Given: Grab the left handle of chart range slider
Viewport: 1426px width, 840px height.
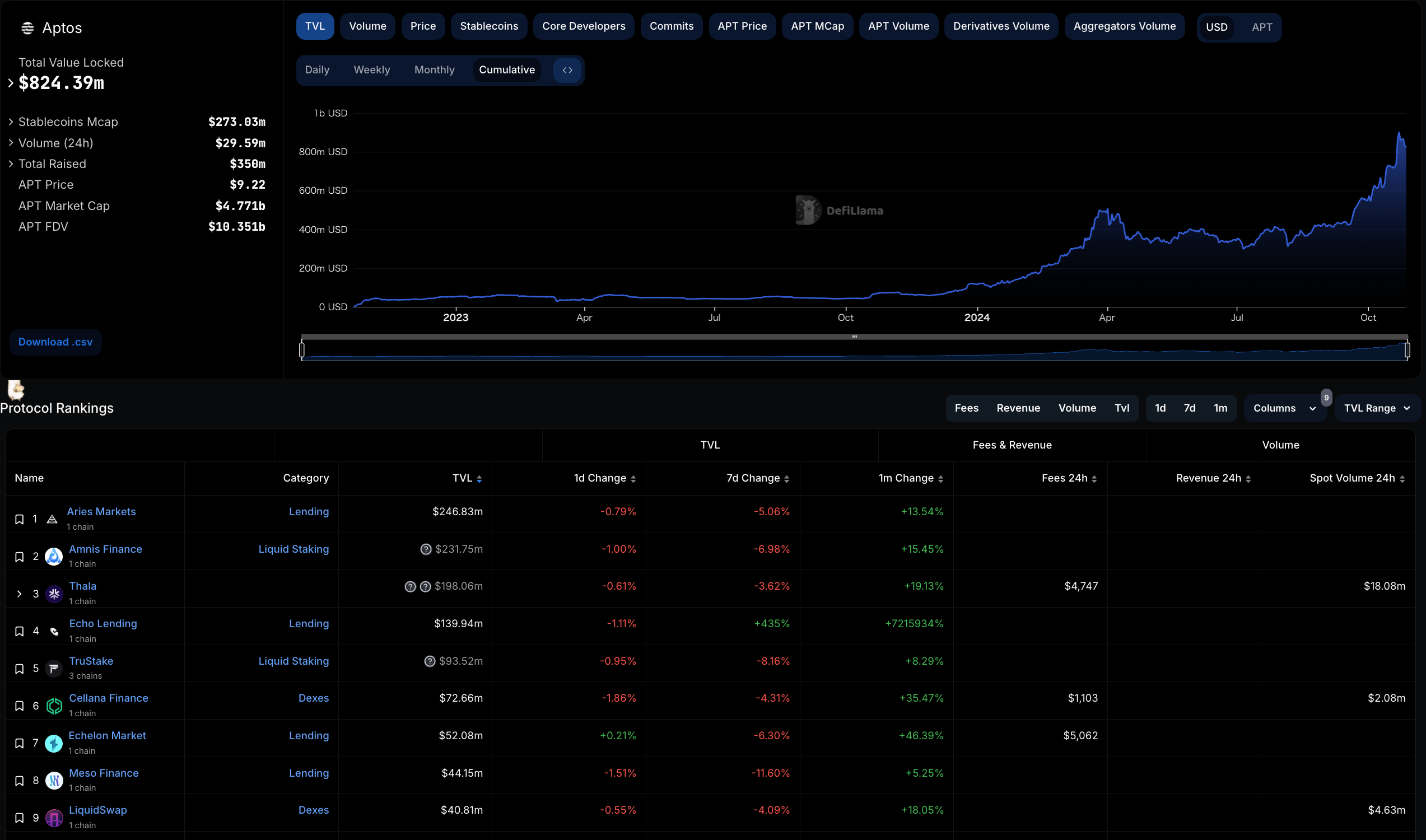Looking at the screenshot, I should (302, 351).
